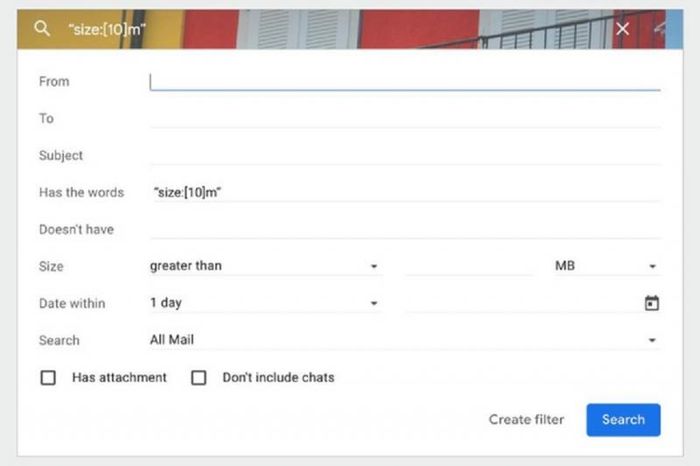
Task: Open the 'All Mail' search location dropdown
Action: (405, 340)
